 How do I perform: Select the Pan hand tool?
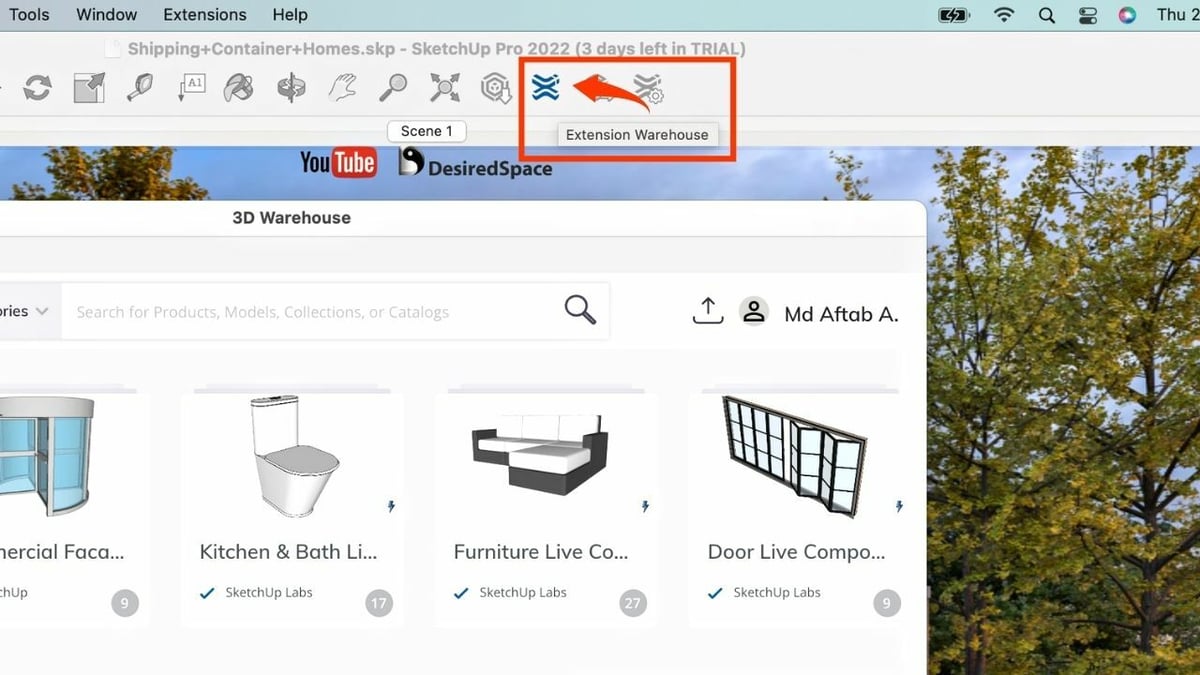coord(342,88)
